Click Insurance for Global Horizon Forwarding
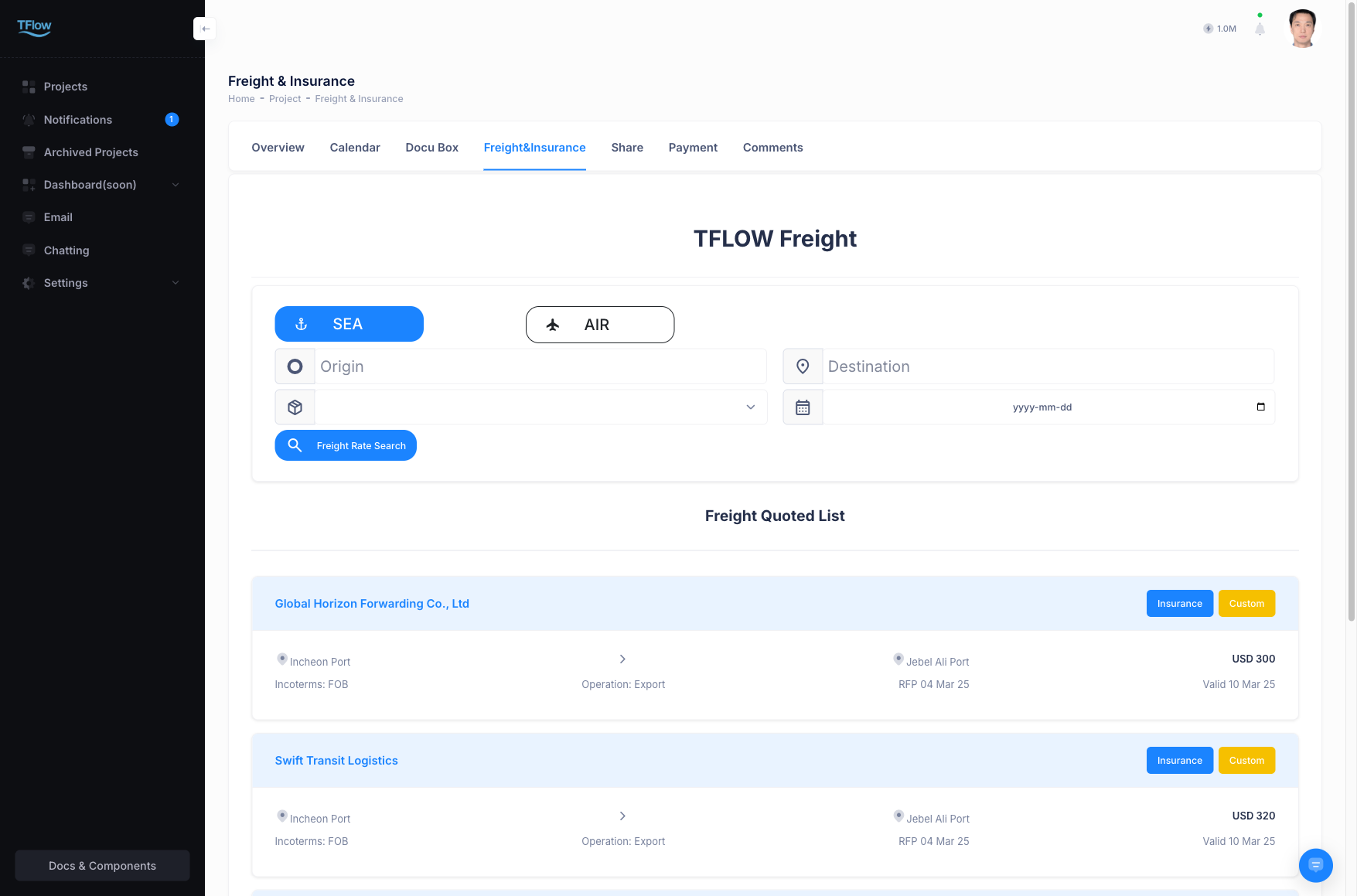 point(1180,604)
